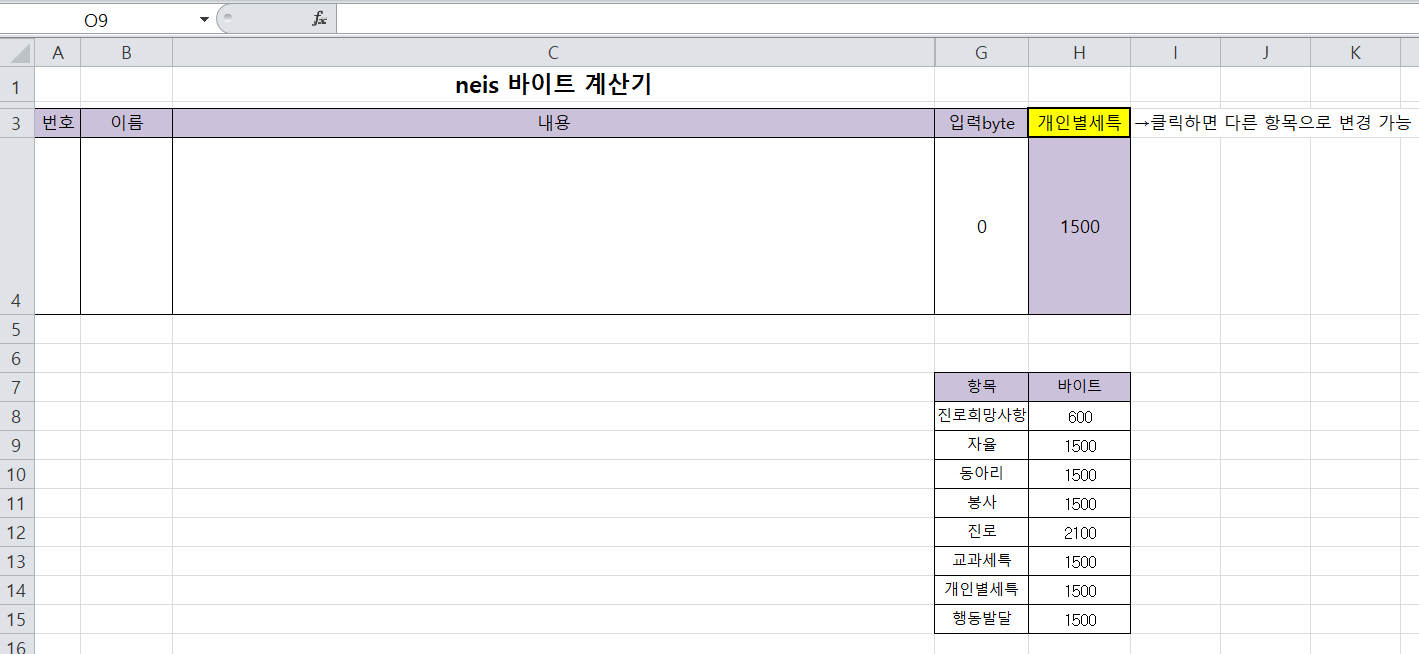The image size is (1419, 654).
Task: Select the 2100 byte value cell
Action: 1079,532
